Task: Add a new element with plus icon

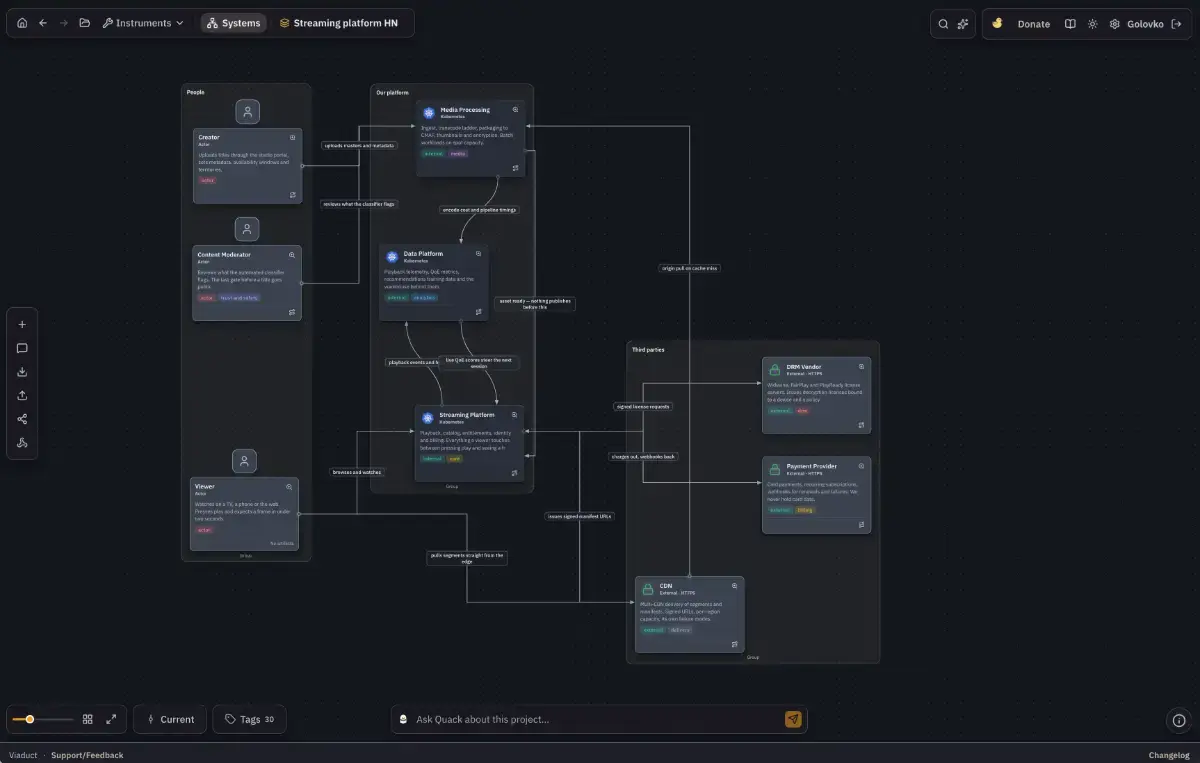Action: tap(22, 324)
